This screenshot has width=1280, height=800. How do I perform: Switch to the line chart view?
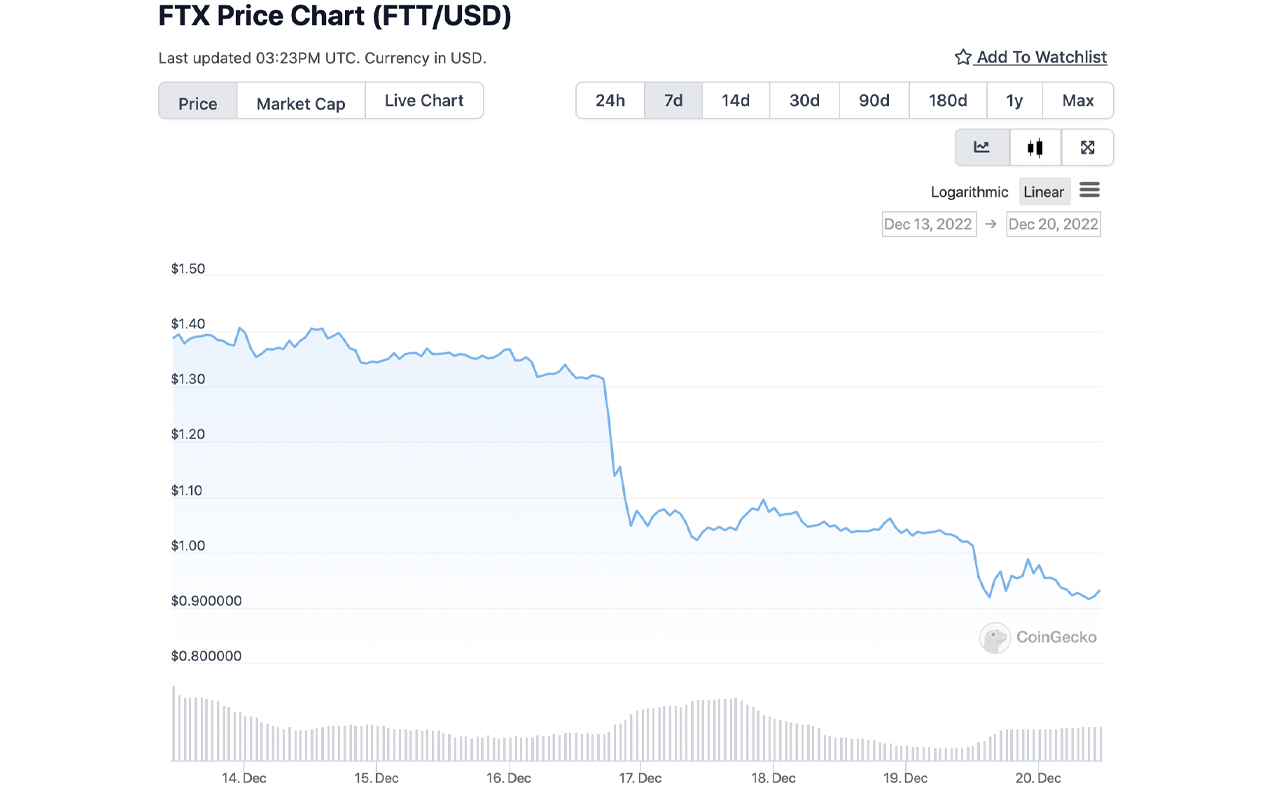point(981,147)
